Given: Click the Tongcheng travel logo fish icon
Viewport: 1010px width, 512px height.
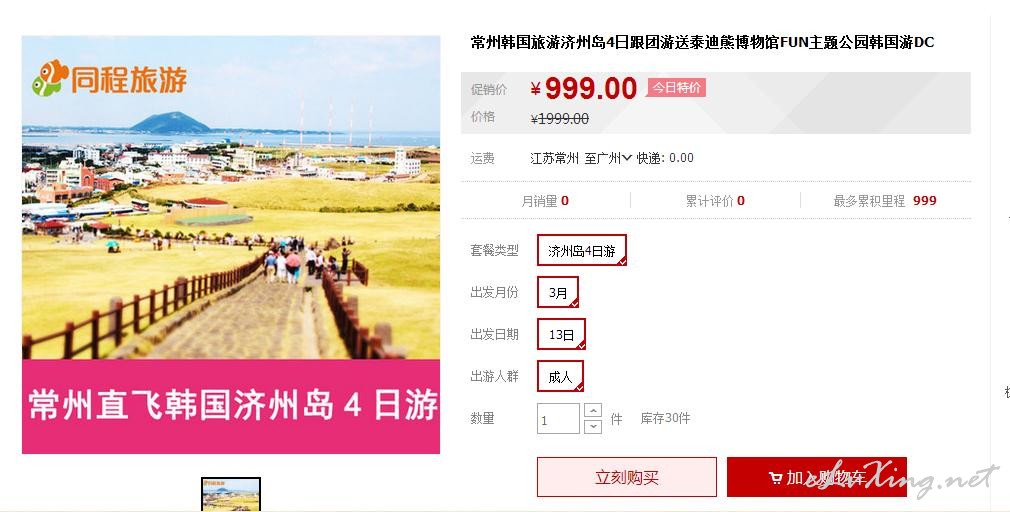Looking at the screenshot, I should click(50, 78).
